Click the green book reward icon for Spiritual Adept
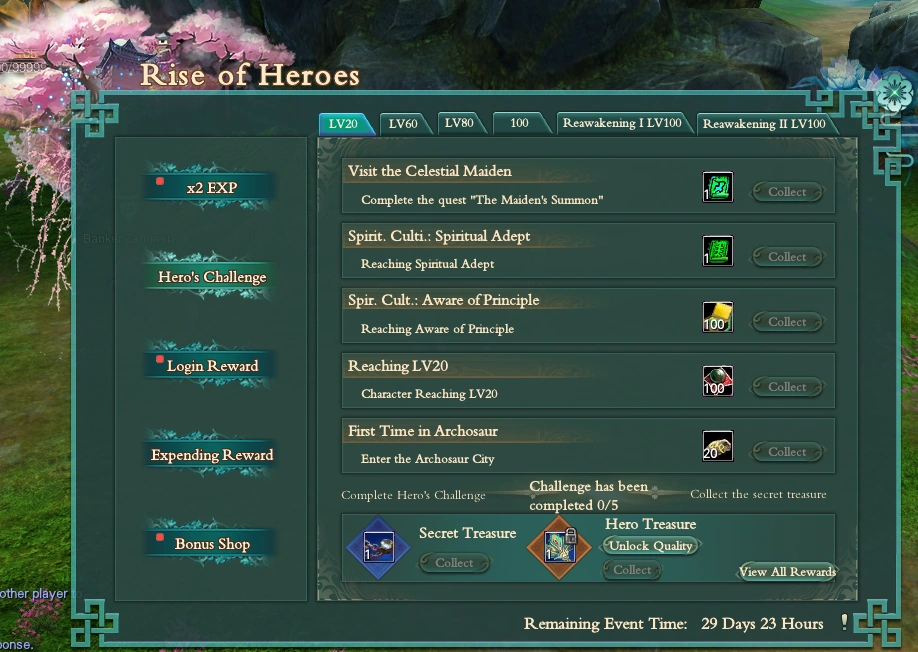This screenshot has height=652, width=918. coord(718,252)
